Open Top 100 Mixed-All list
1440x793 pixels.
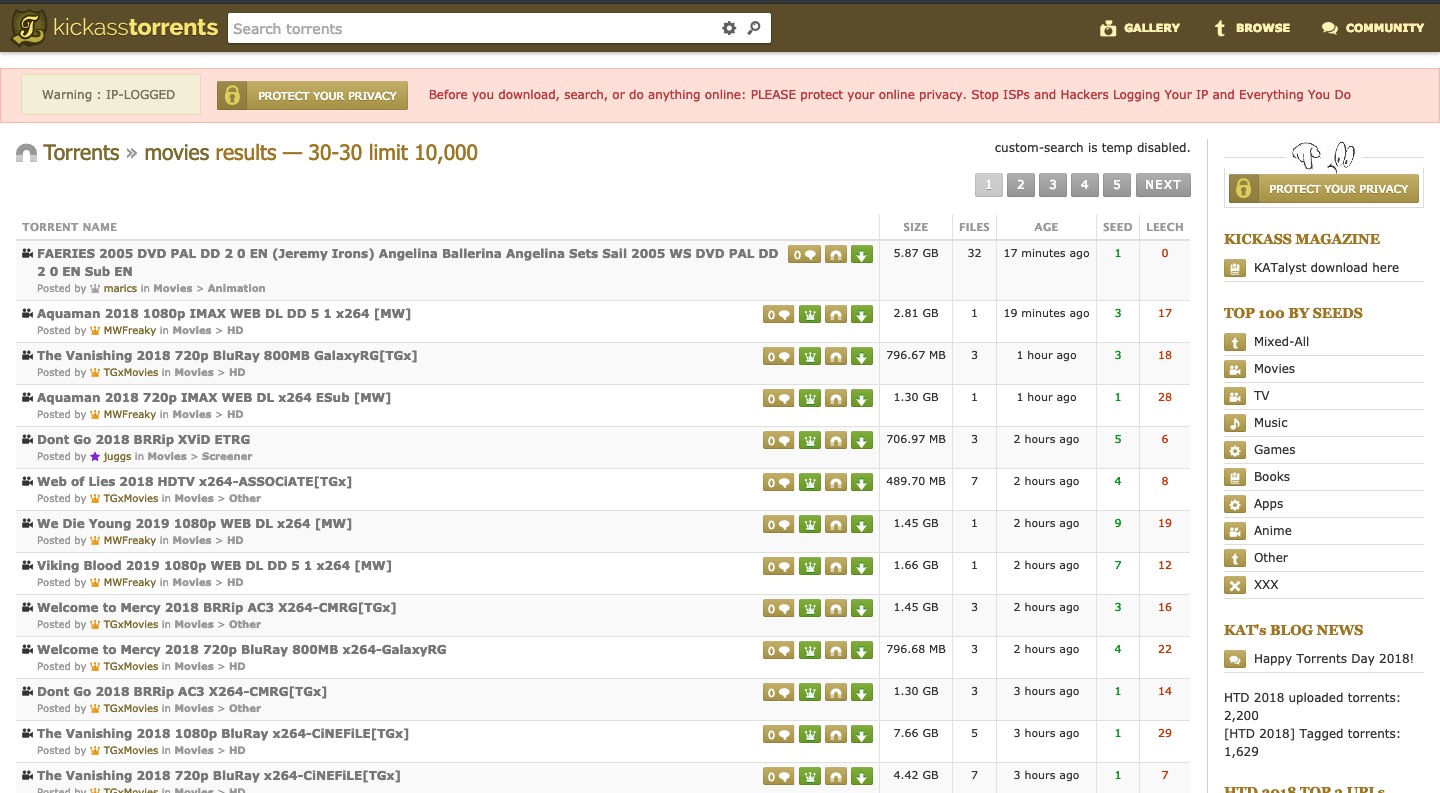(x=1281, y=341)
